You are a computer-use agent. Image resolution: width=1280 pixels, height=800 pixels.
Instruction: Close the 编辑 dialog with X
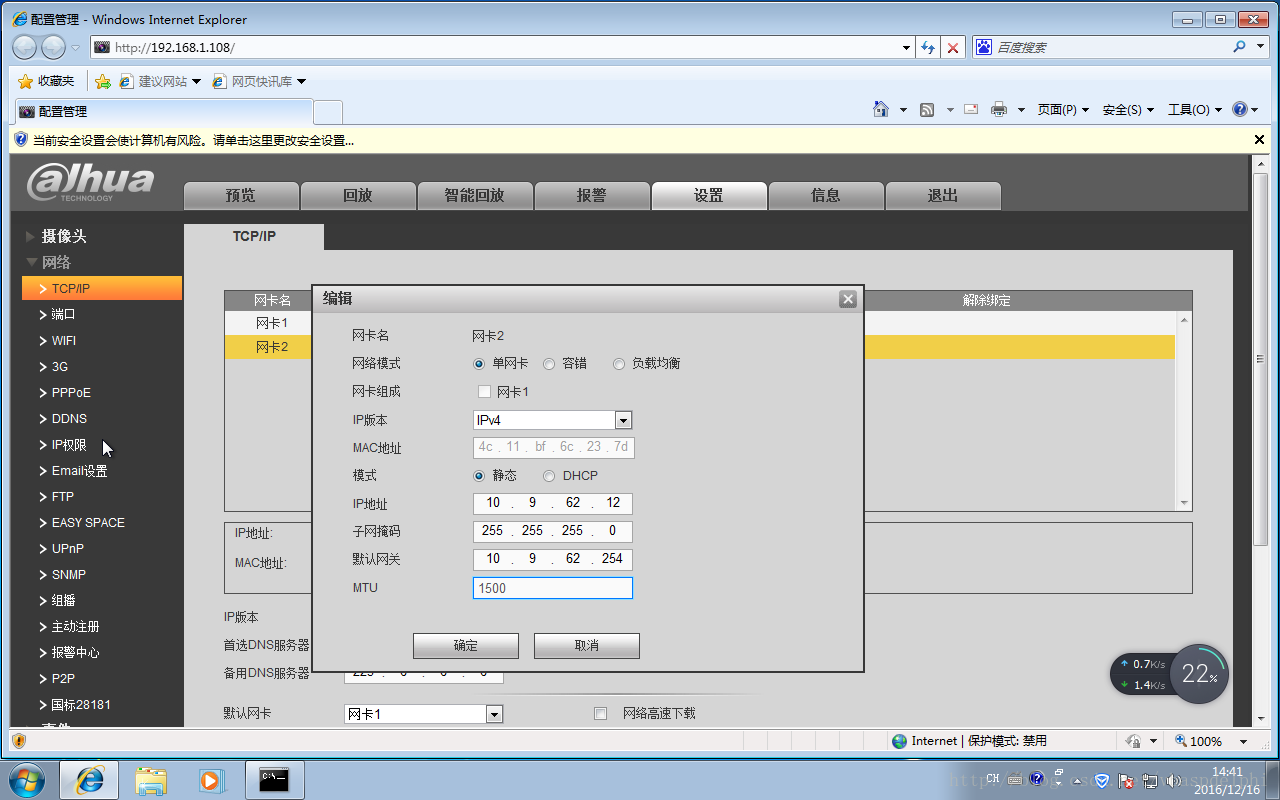pos(848,299)
